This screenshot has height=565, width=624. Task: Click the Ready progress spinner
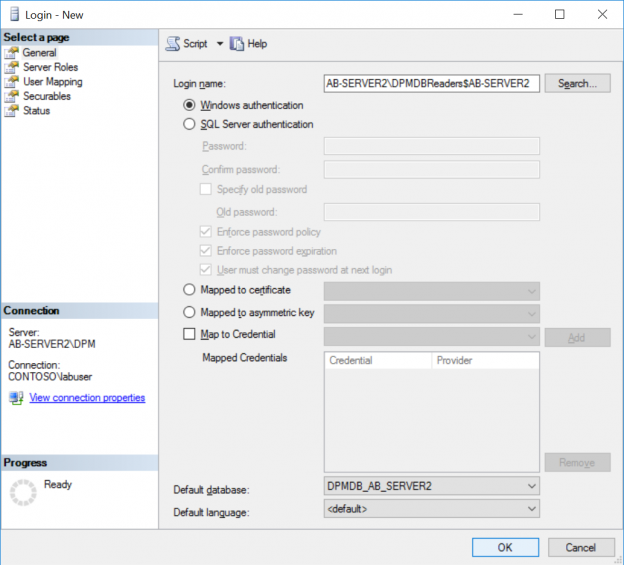[23, 493]
